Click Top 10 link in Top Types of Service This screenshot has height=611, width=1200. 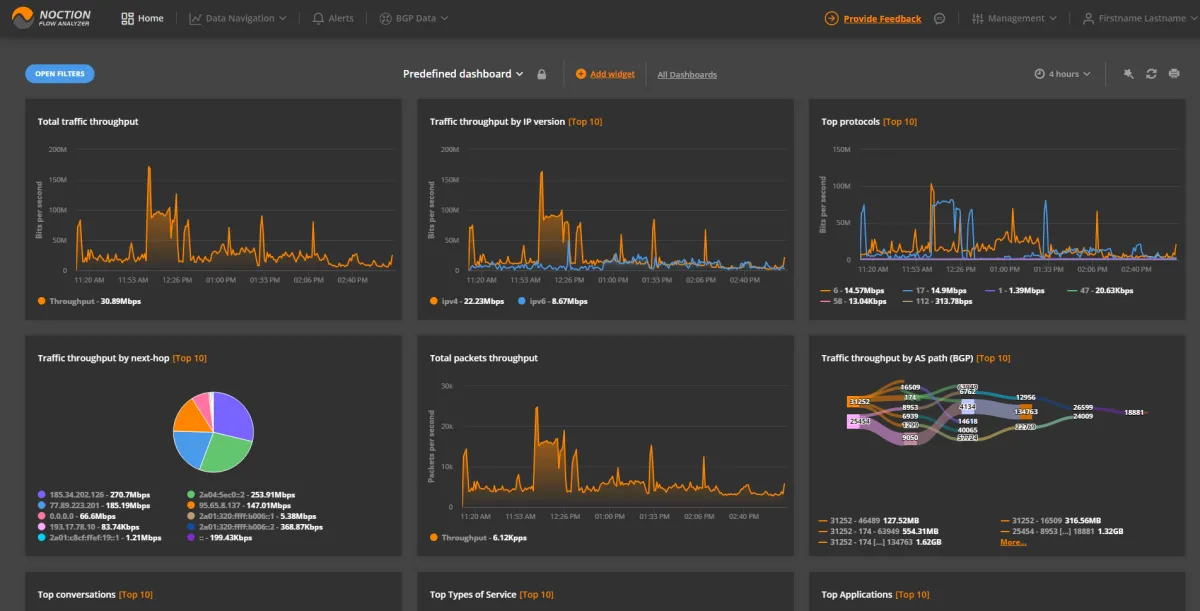(x=537, y=595)
